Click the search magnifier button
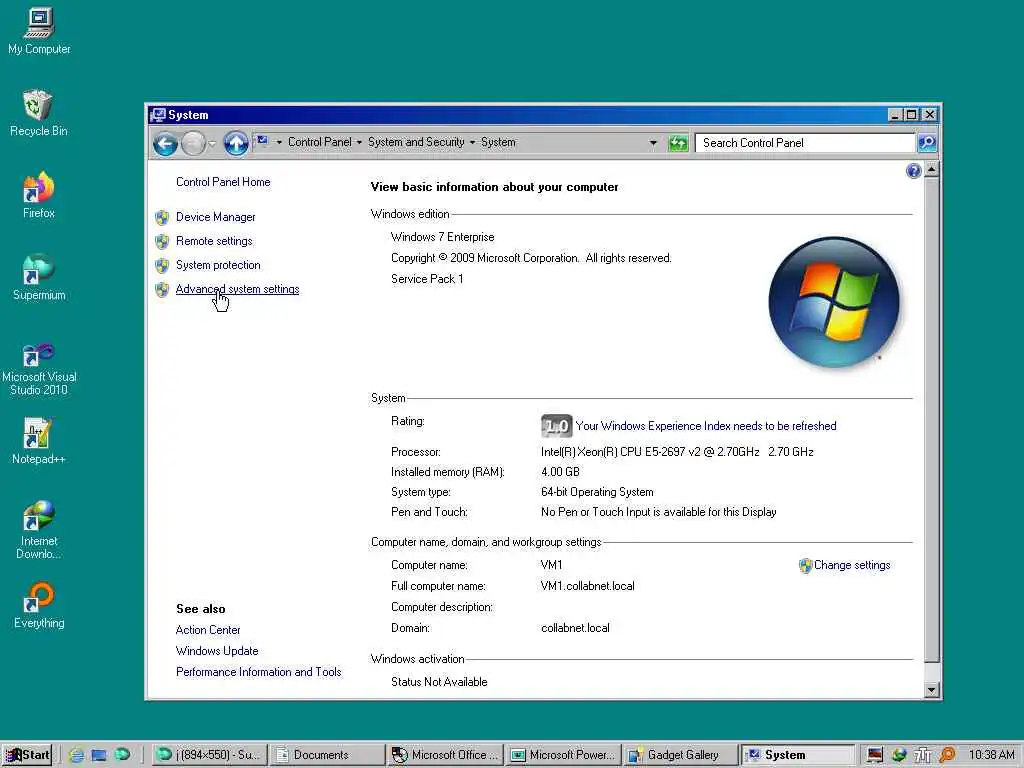The width and height of the screenshot is (1024, 768). [x=927, y=142]
